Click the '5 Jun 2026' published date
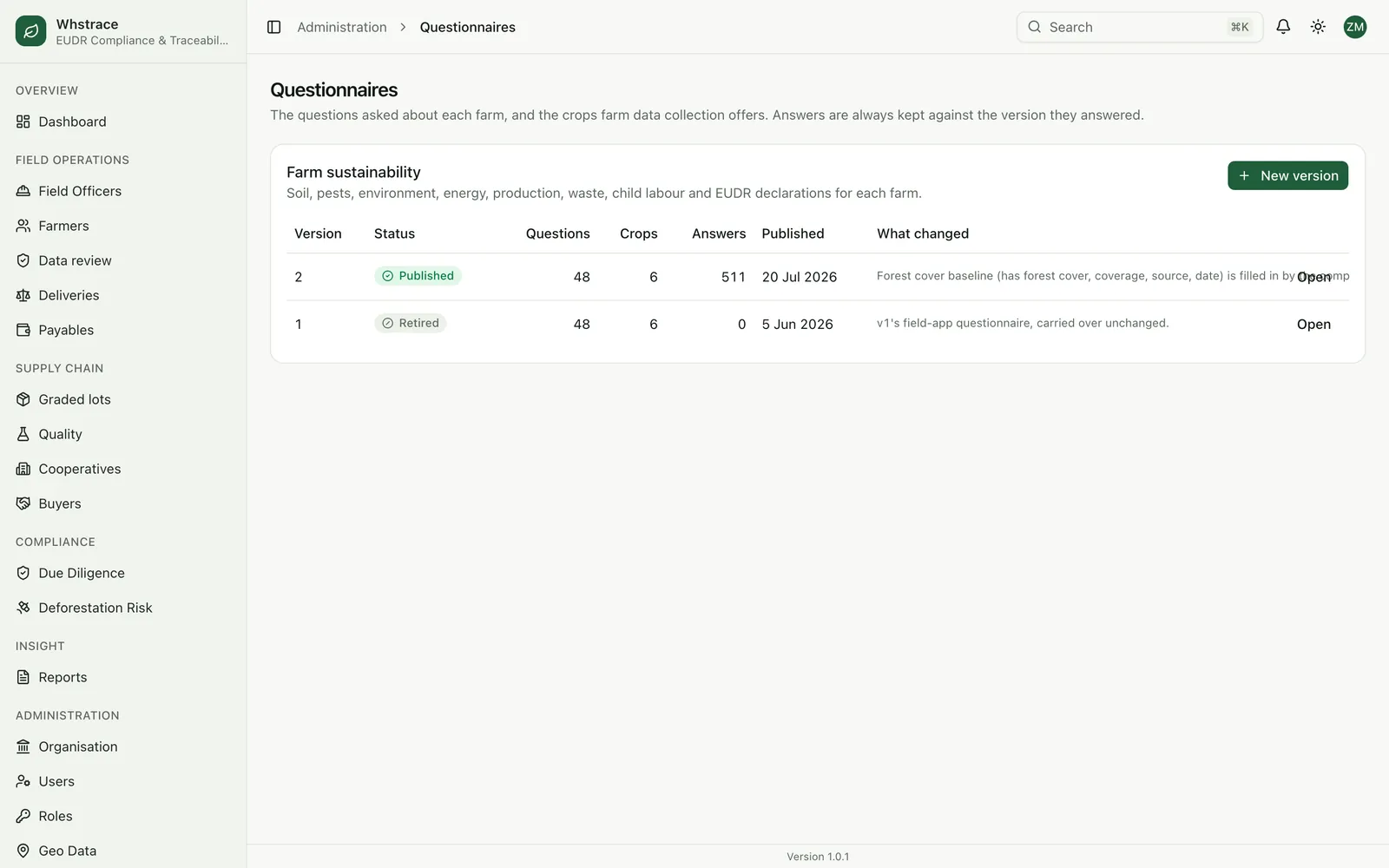 (797, 324)
